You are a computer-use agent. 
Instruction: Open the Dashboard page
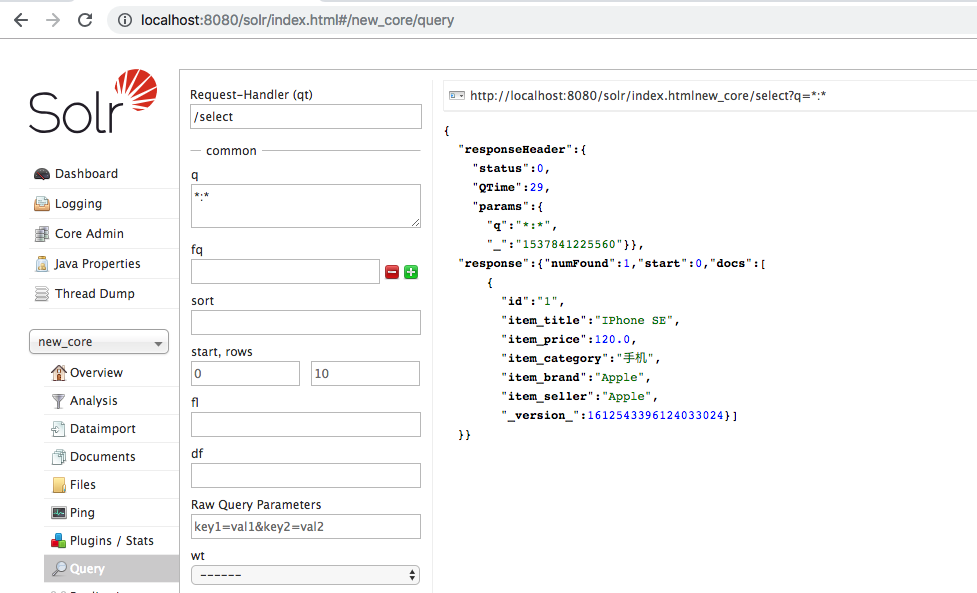86,174
